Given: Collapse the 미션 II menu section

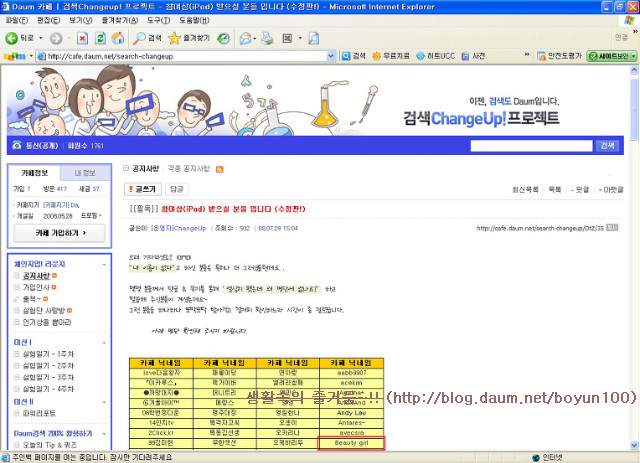Looking at the screenshot, I should (104, 402).
